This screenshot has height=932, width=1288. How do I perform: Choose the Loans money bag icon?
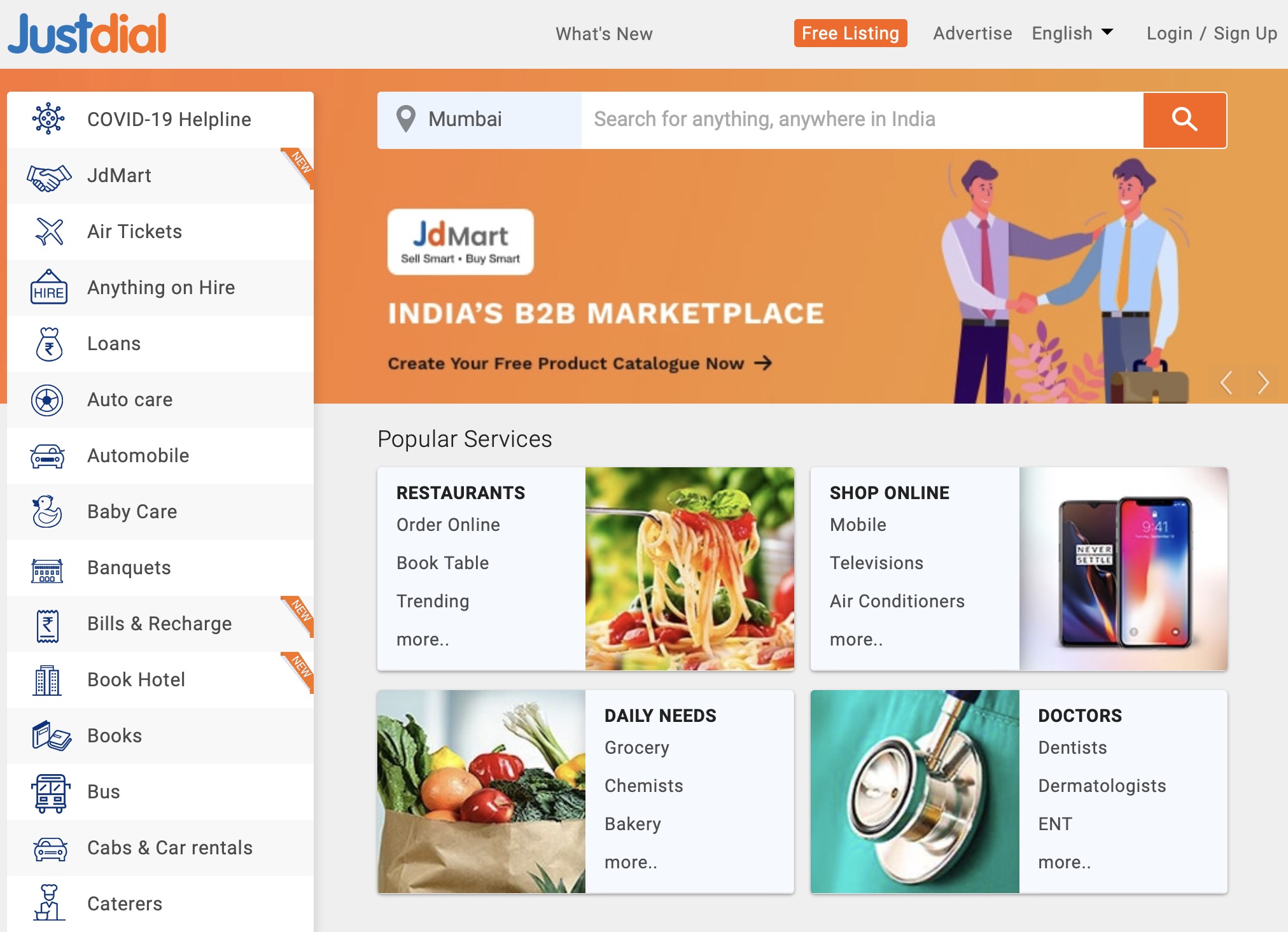pyautogui.click(x=49, y=344)
